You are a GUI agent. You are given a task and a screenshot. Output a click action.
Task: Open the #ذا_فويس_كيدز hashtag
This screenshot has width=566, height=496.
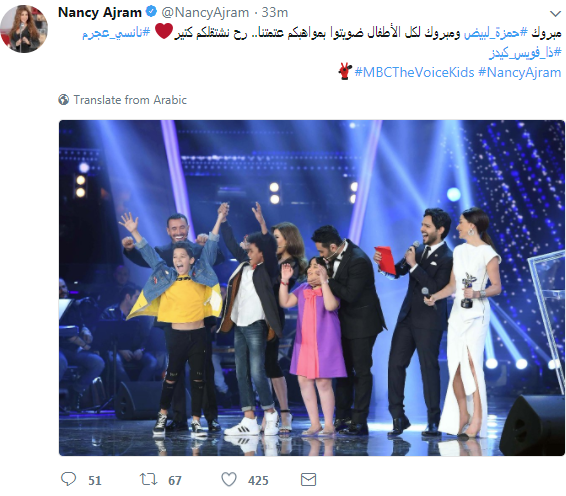tap(526, 53)
